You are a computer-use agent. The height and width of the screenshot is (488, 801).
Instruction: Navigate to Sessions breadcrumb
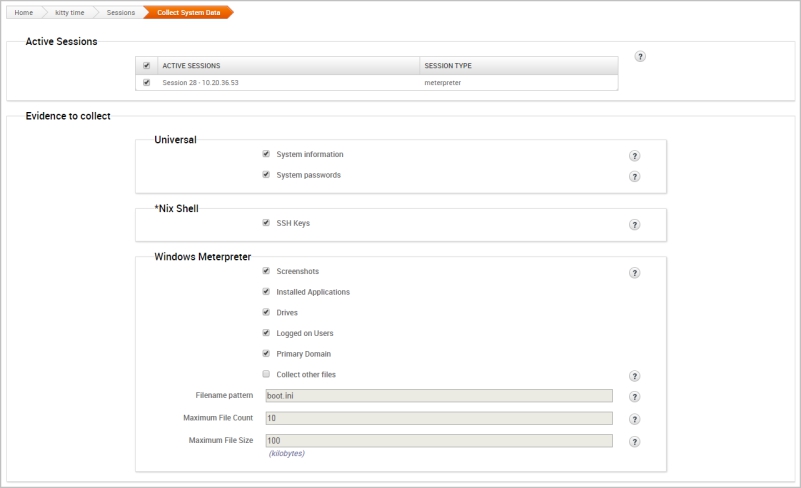click(x=121, y=12)
